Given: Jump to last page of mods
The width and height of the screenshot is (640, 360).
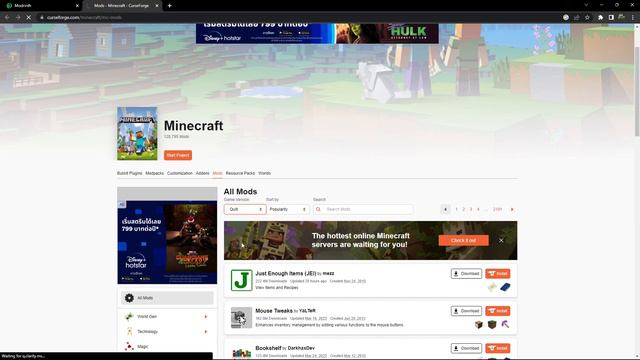Looking at the screenshot, I should (498, 209).
